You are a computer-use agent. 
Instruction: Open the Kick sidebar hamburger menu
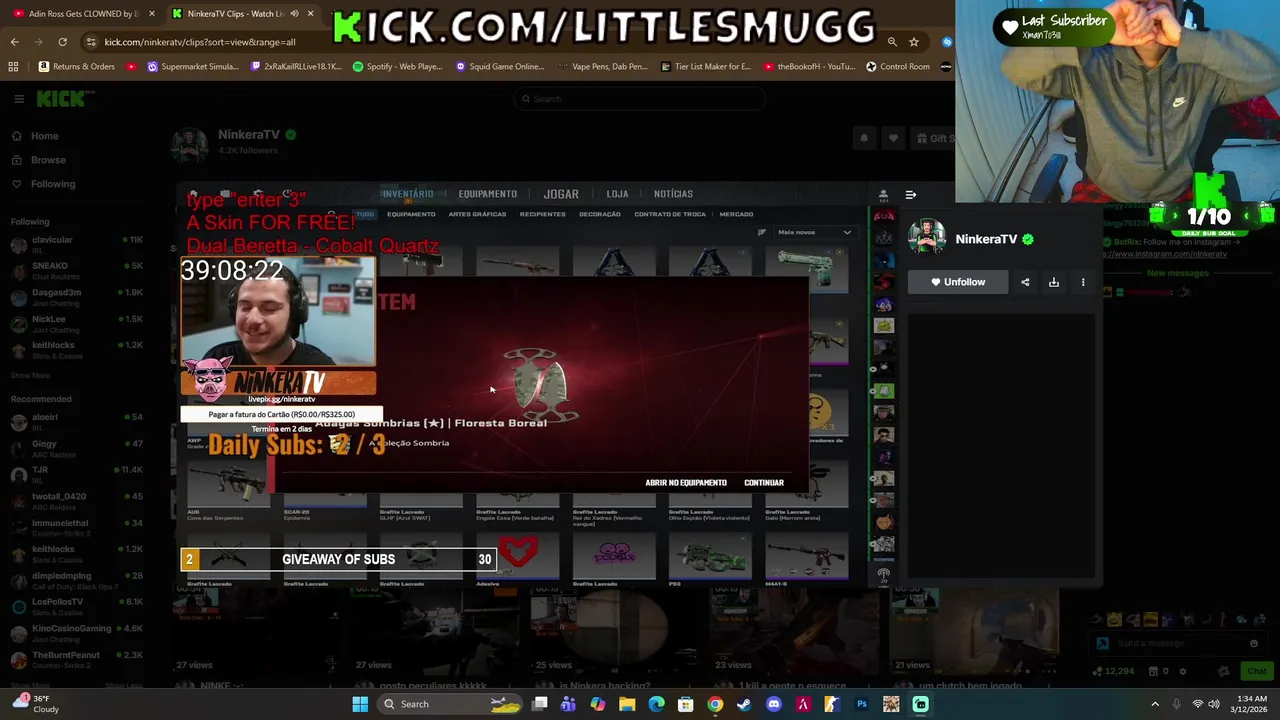click(19, 99)
